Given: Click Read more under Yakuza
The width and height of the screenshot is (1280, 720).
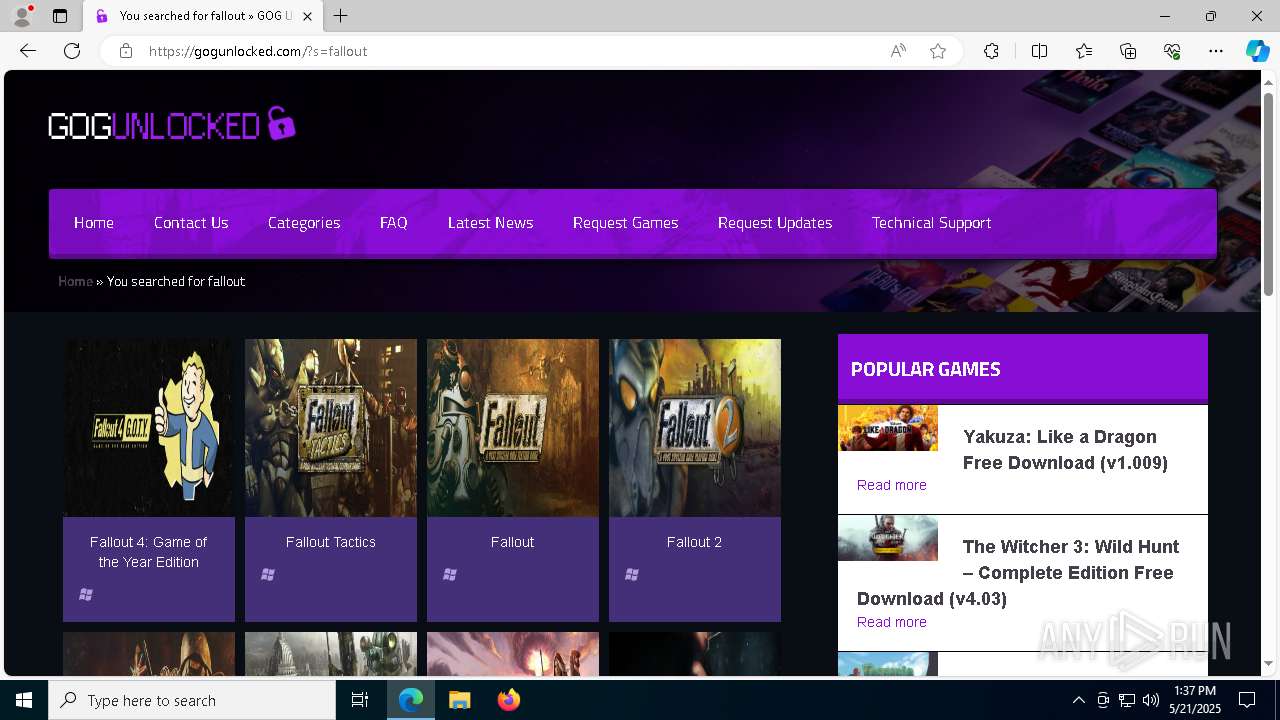Looking at the screenshot, I should (x=892, y=485).
